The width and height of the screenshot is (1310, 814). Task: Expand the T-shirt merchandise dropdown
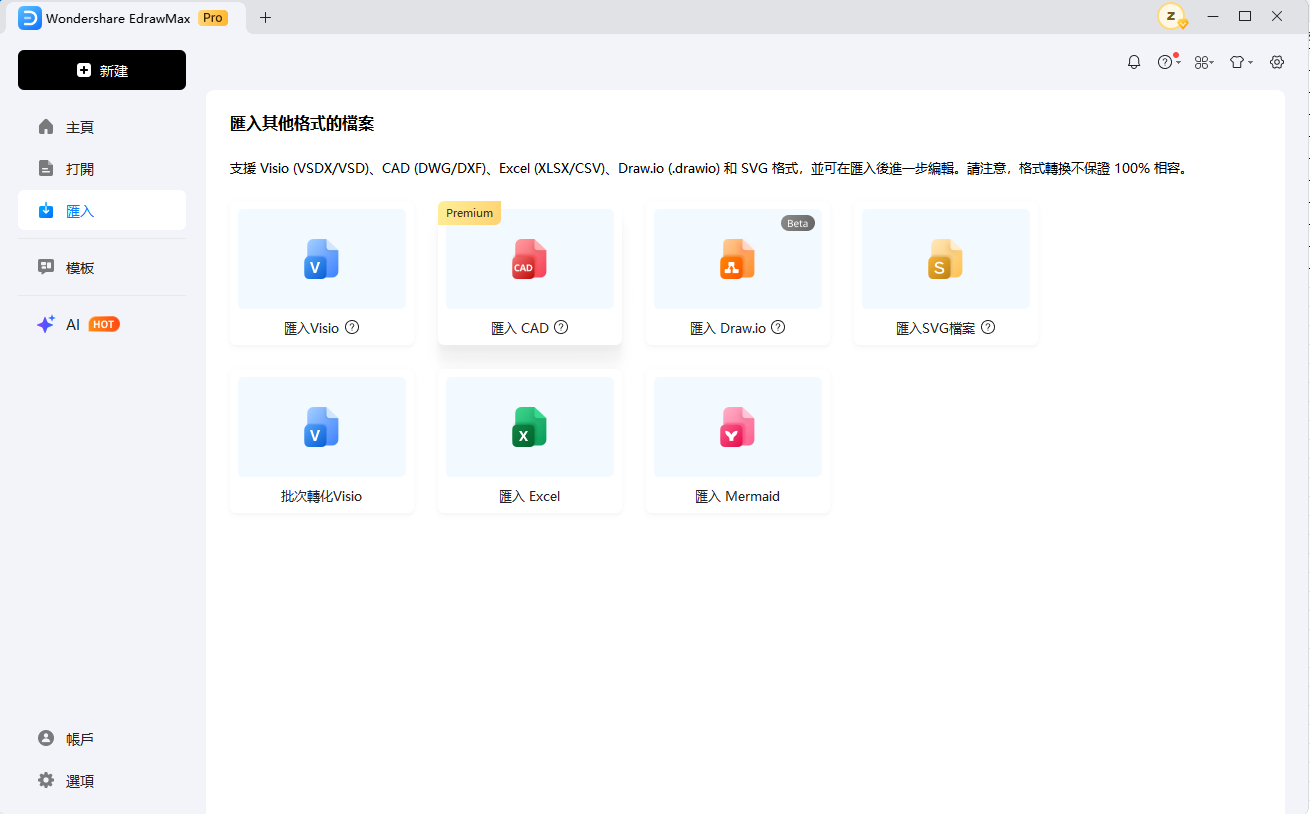1240,61
